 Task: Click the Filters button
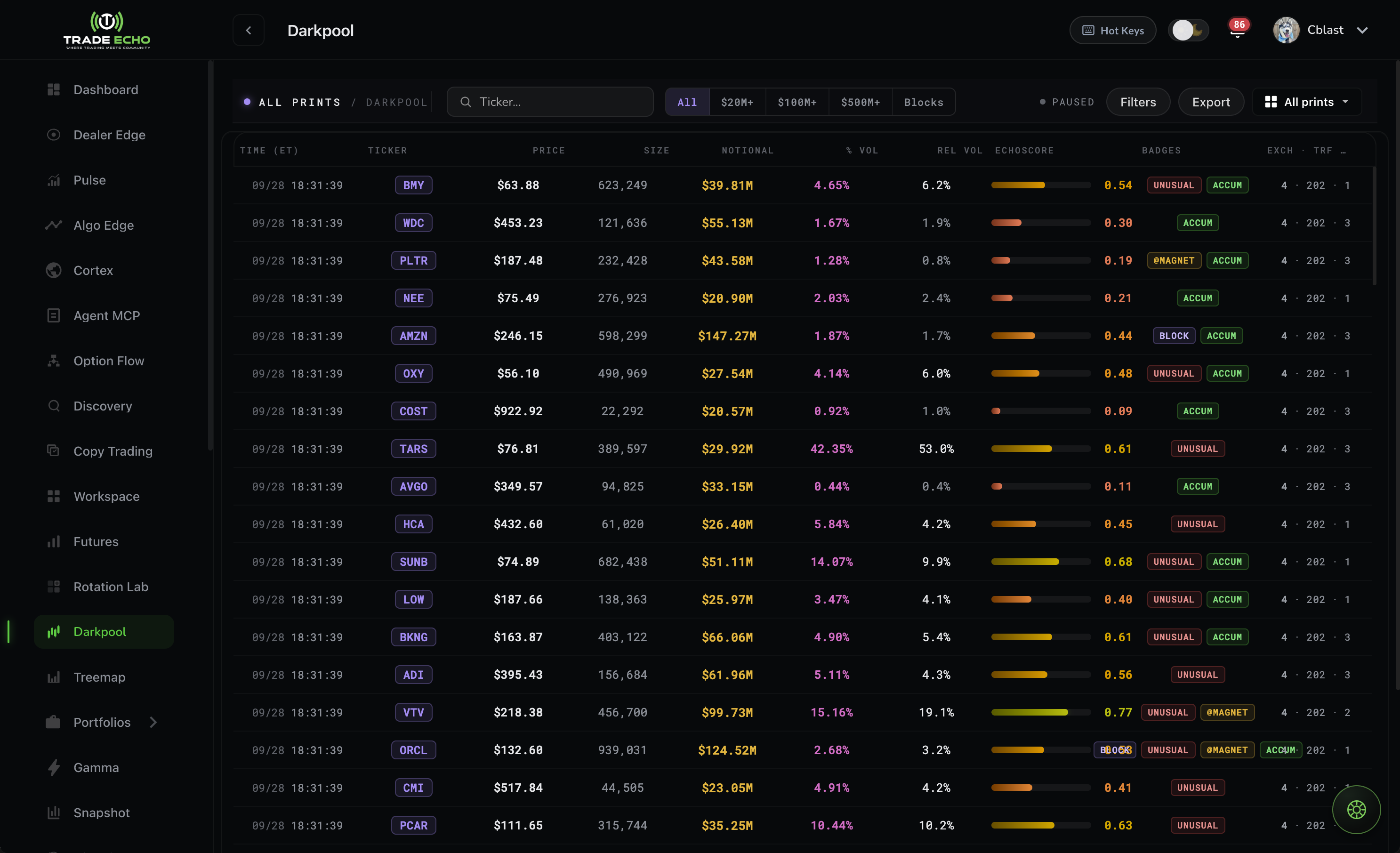coord(1138,102)
